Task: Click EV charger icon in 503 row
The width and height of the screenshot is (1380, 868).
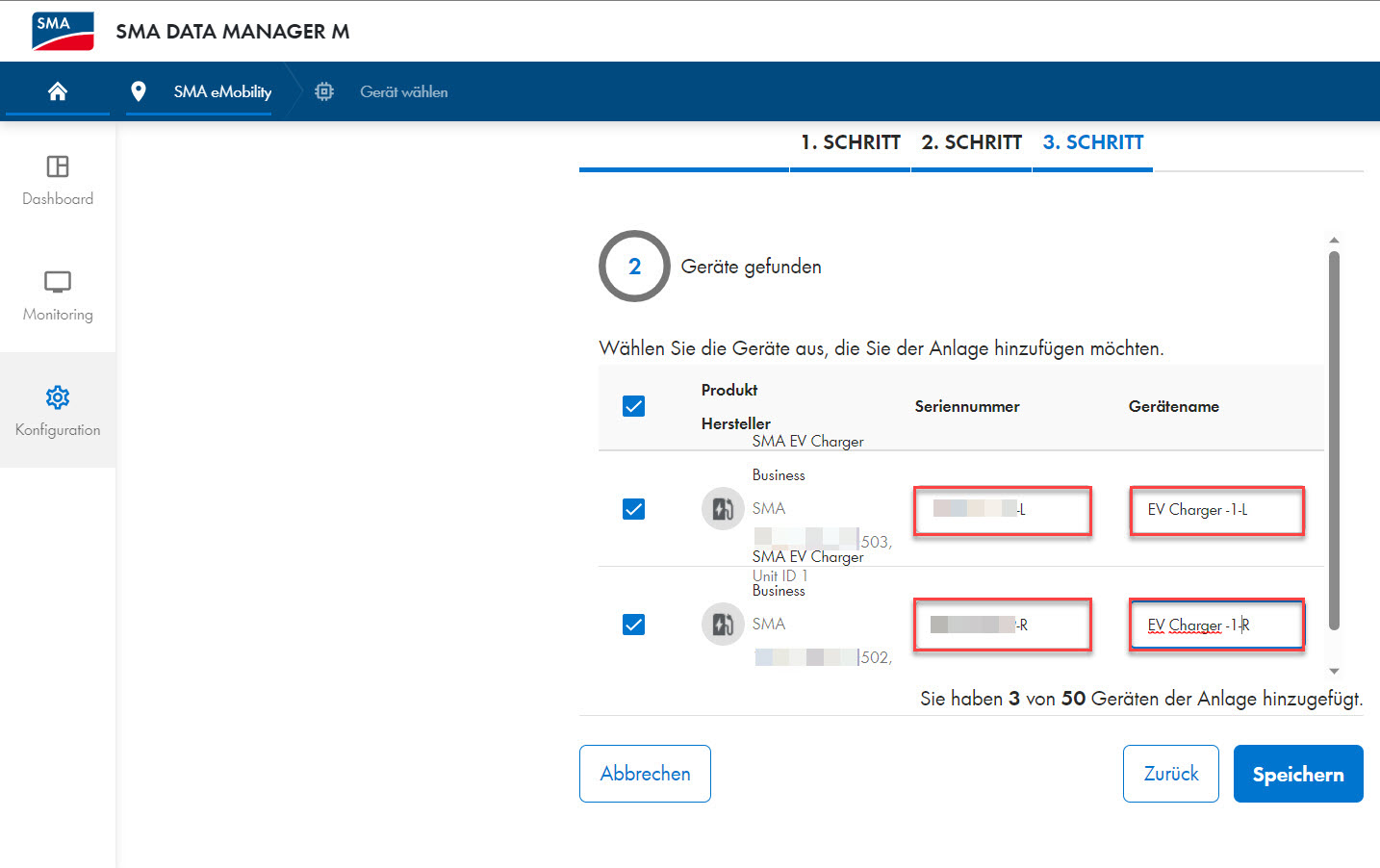Action: point(723,508)
